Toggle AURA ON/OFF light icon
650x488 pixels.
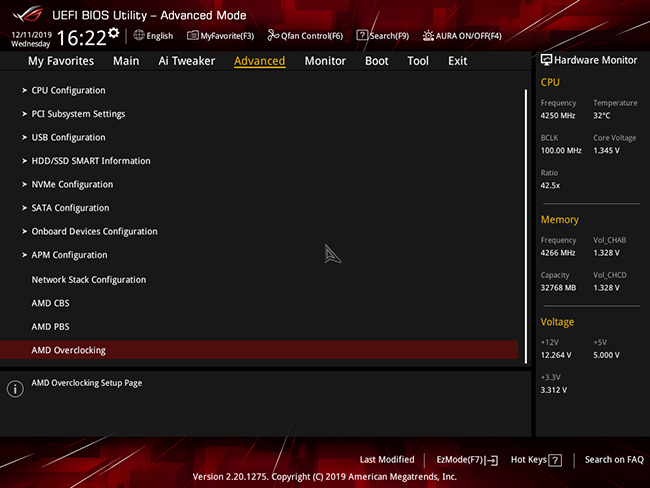[428, 36]
